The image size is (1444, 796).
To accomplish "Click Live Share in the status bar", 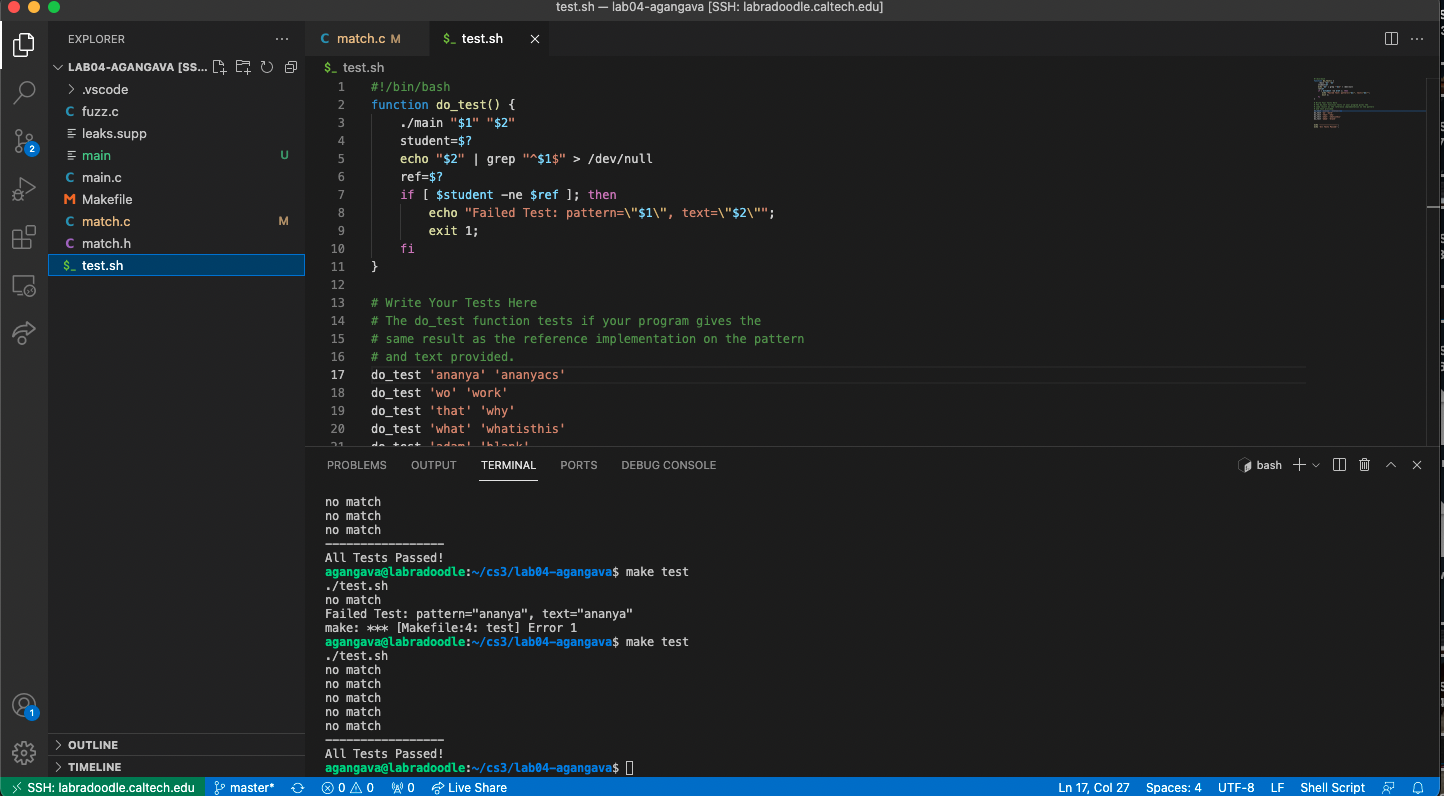I will (x=469, y=787).
